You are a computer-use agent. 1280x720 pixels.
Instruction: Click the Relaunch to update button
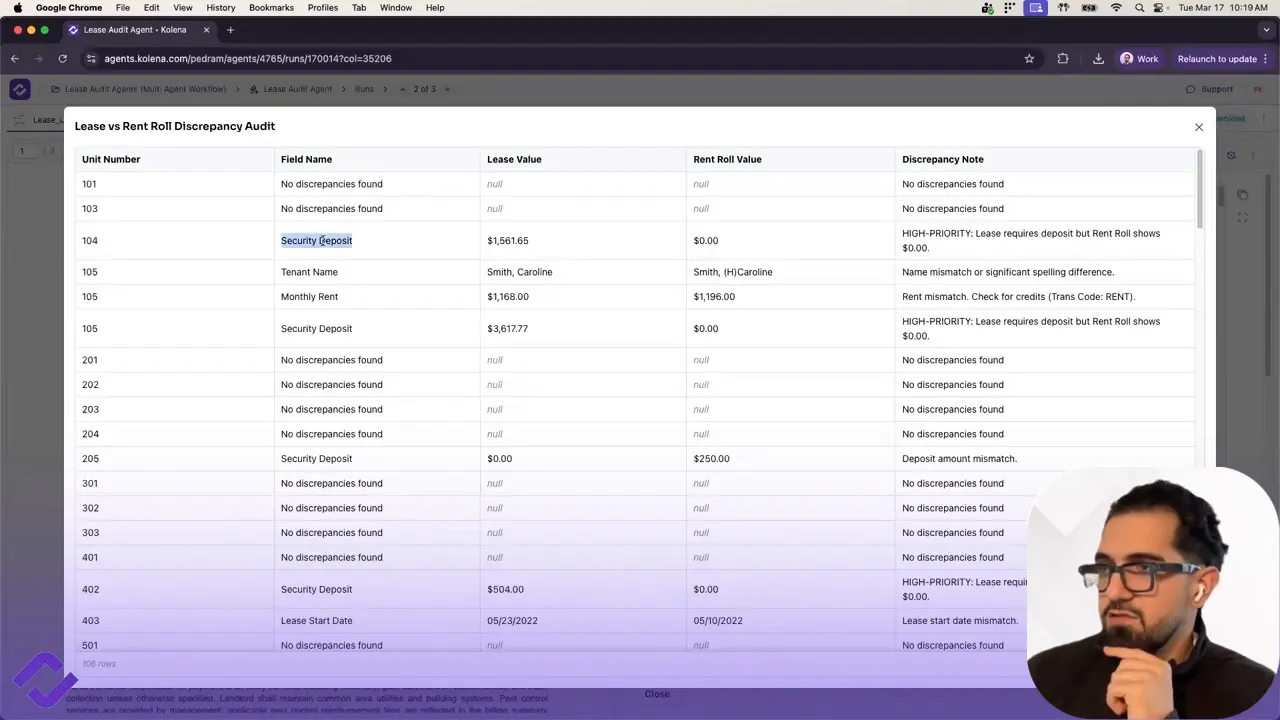(1217, 58)
